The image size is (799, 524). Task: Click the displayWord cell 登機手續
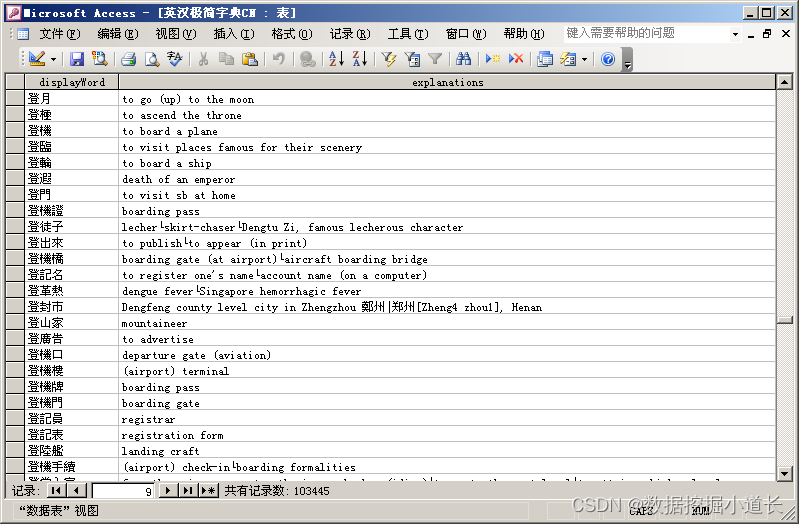(x=71, y=466)
